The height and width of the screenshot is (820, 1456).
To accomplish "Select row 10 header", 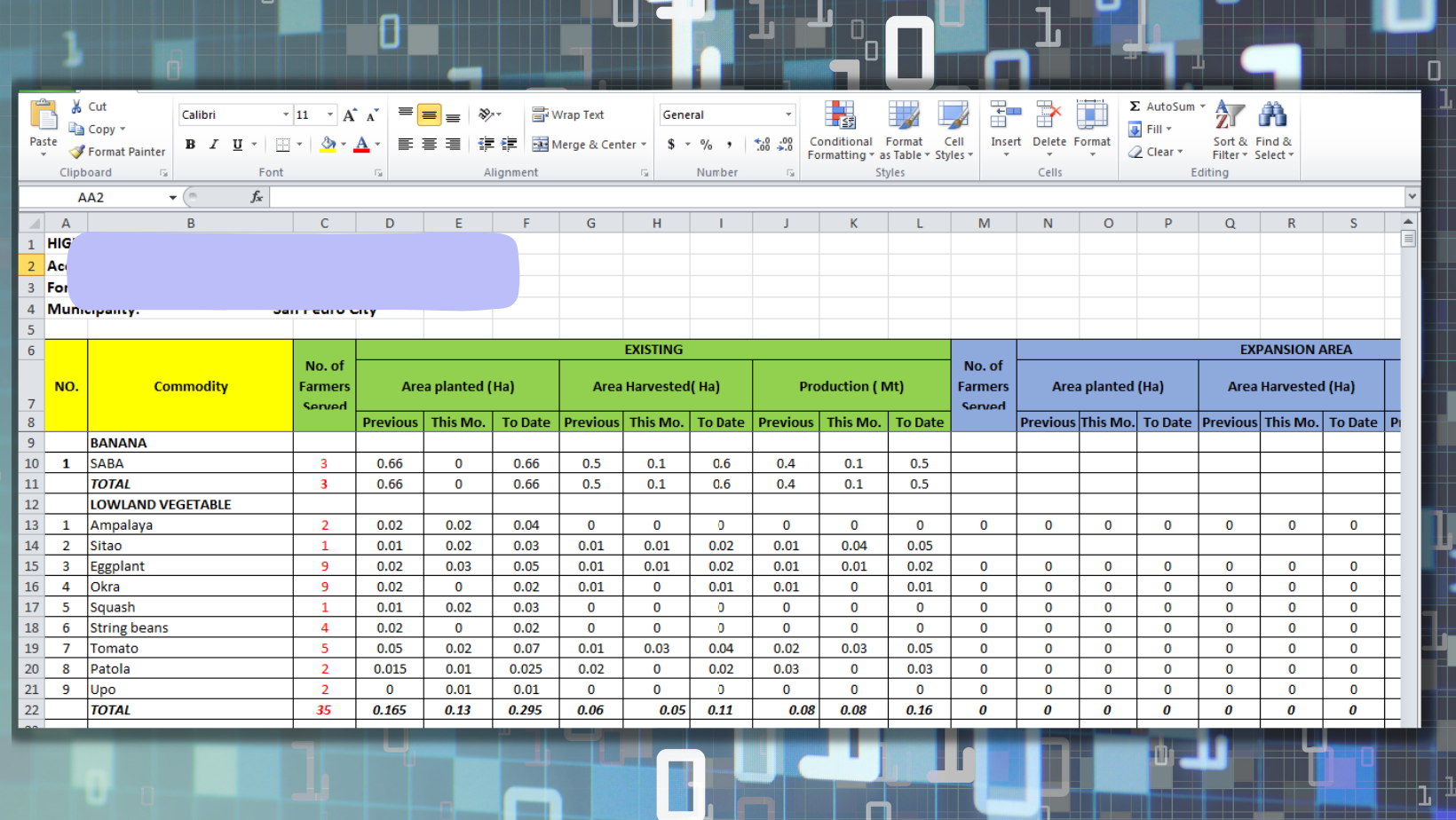I will click(x=31, y=463).
